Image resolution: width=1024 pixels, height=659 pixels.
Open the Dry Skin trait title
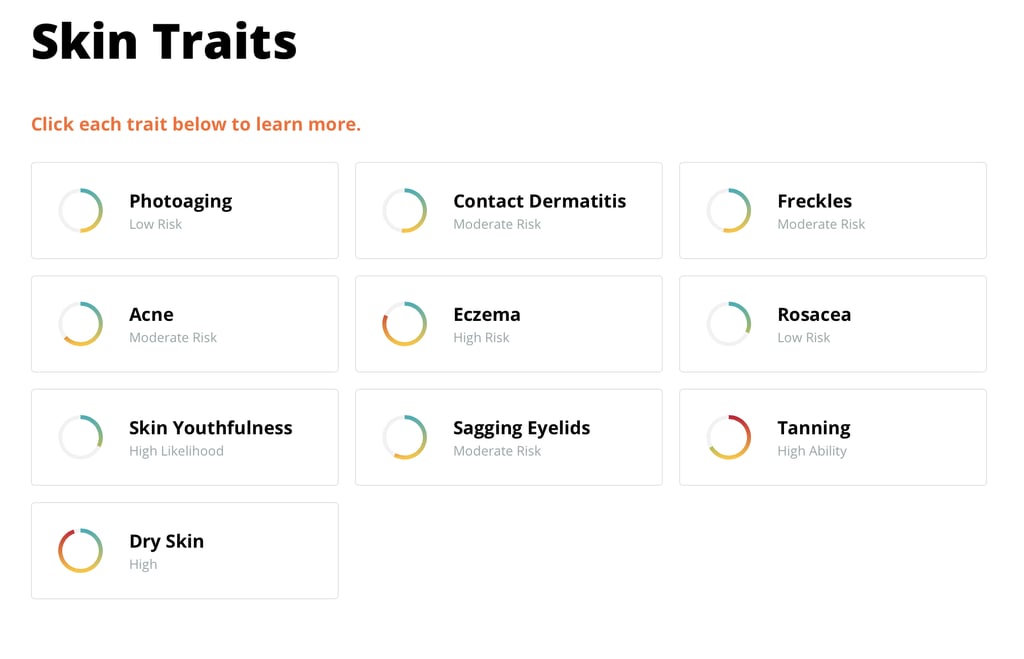pyautogui.click(x=167, y=542)
